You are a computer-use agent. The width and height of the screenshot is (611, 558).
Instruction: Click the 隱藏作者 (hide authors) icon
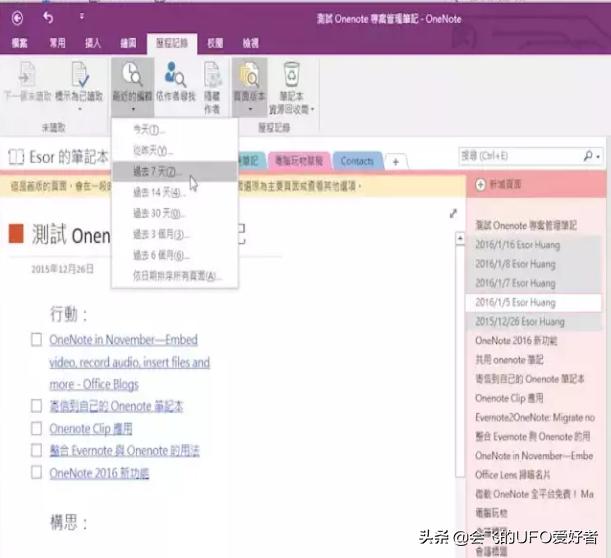point(212,74)
